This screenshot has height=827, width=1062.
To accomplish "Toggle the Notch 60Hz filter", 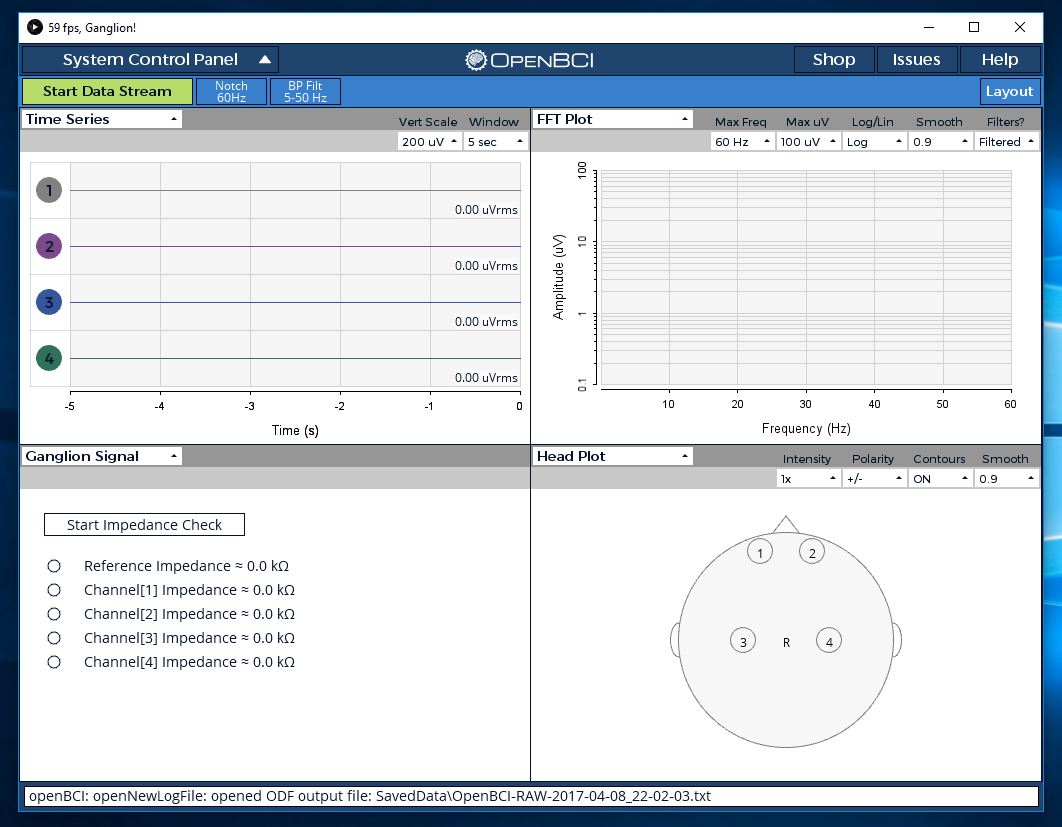I will click(x=230, y=91).
